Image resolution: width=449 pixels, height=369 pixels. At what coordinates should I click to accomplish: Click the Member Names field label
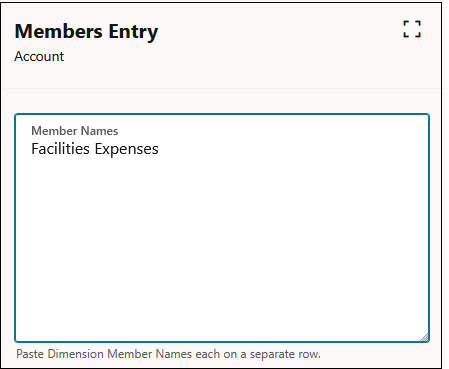75,131
